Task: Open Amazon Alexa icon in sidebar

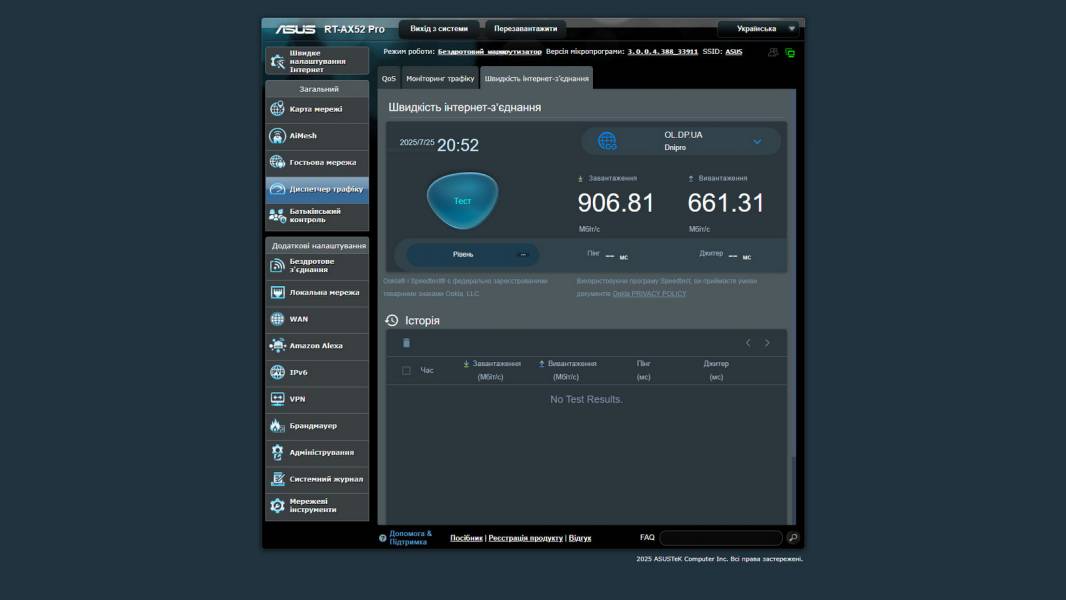Action: 277,346
